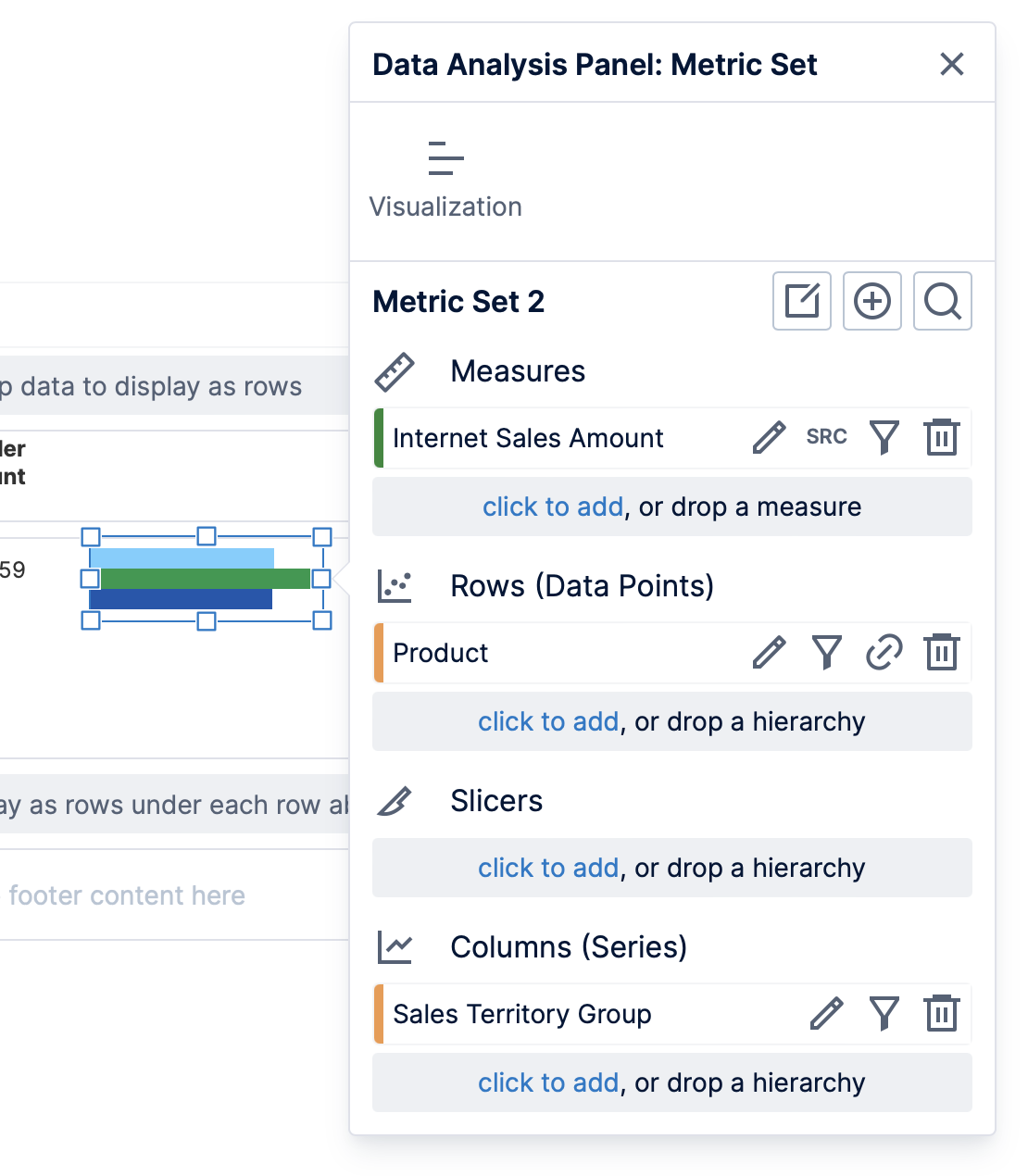The image size is (1028, 1176).
Task: Open link options for Product hierarchy
Action: 884,653
